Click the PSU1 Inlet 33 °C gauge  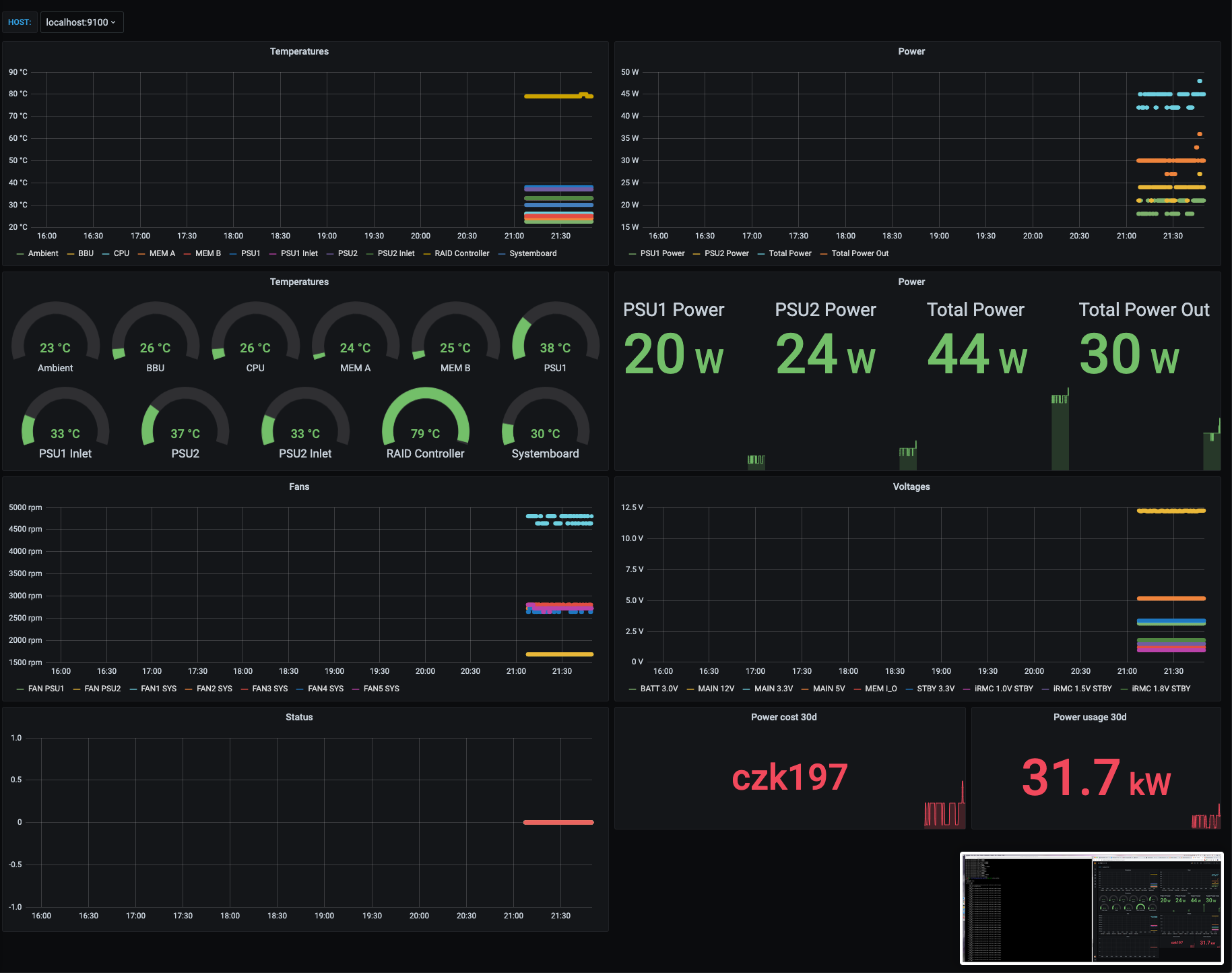65,423
